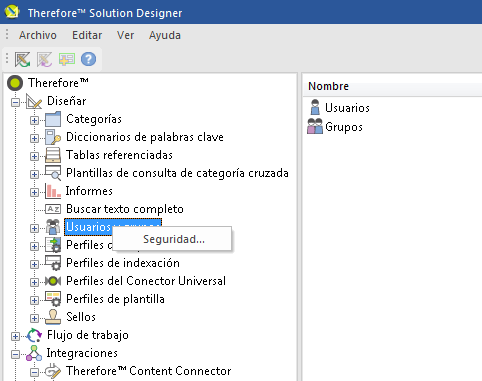The width and height of the screenshot is (482, 381).
Task: Click the Diseñar ruler-and-pencil icon
Action: coord(34,101)
